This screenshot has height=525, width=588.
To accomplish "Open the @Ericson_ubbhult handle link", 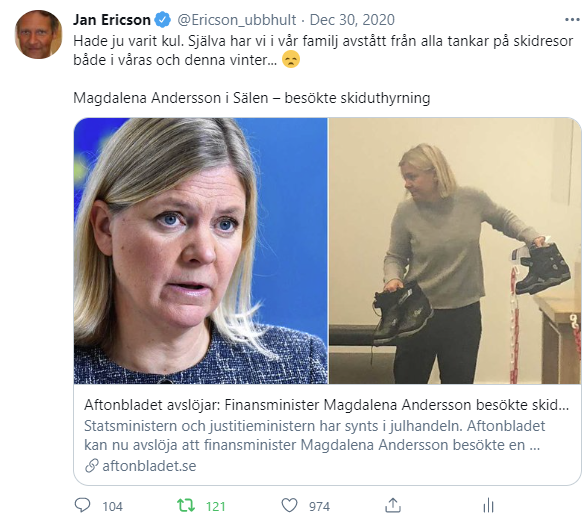I will click(x=237, y=20).
